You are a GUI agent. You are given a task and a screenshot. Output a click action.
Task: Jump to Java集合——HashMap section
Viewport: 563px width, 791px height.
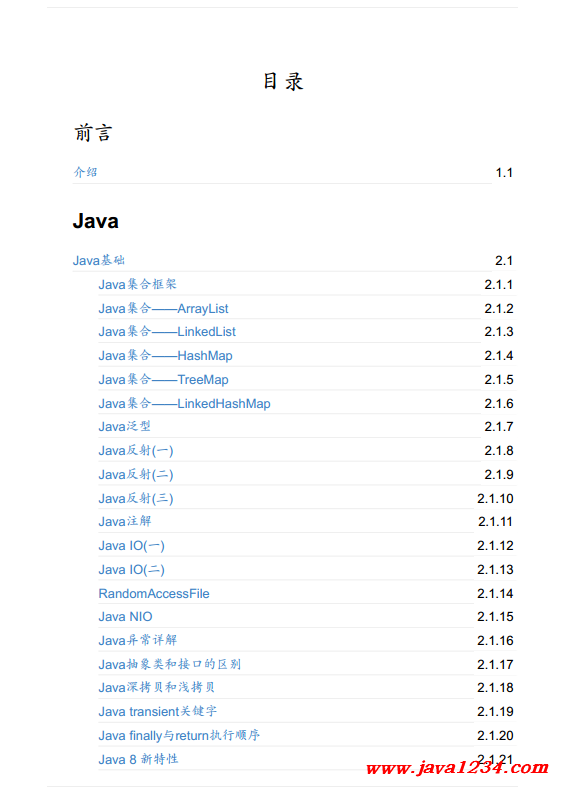pyautogui.click(x=165, y=356)
